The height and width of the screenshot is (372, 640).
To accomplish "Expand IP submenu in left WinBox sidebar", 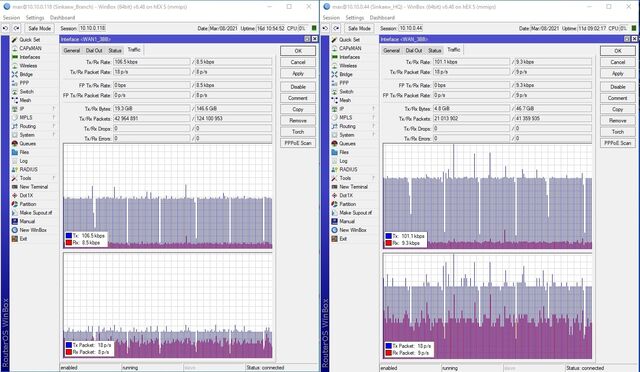I will pos(53,109).
